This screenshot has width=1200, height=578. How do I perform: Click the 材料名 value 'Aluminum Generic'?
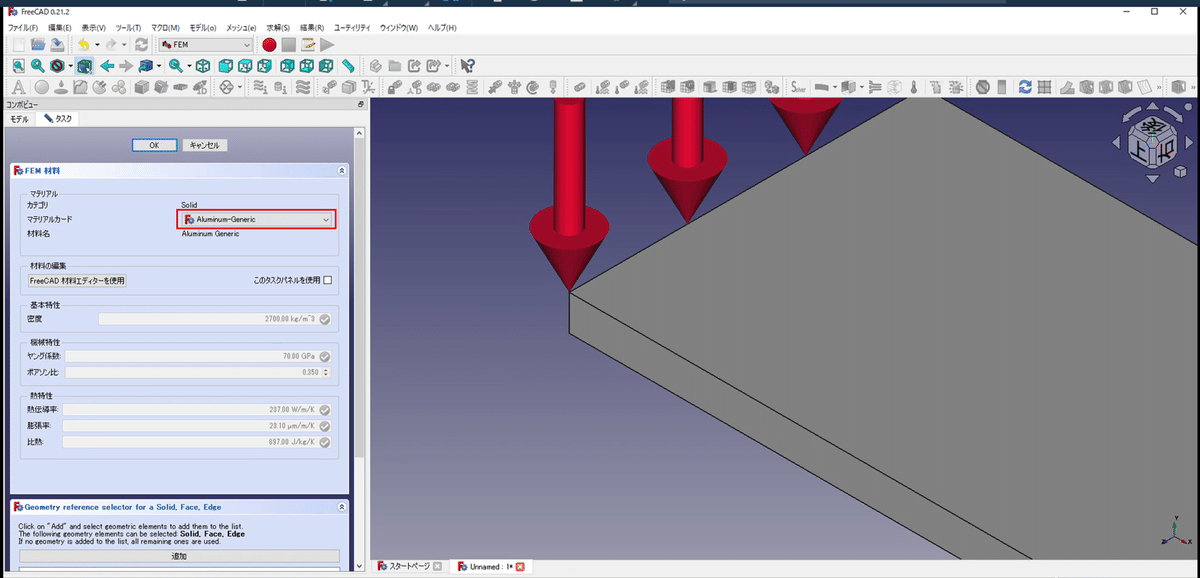(210, 233)
